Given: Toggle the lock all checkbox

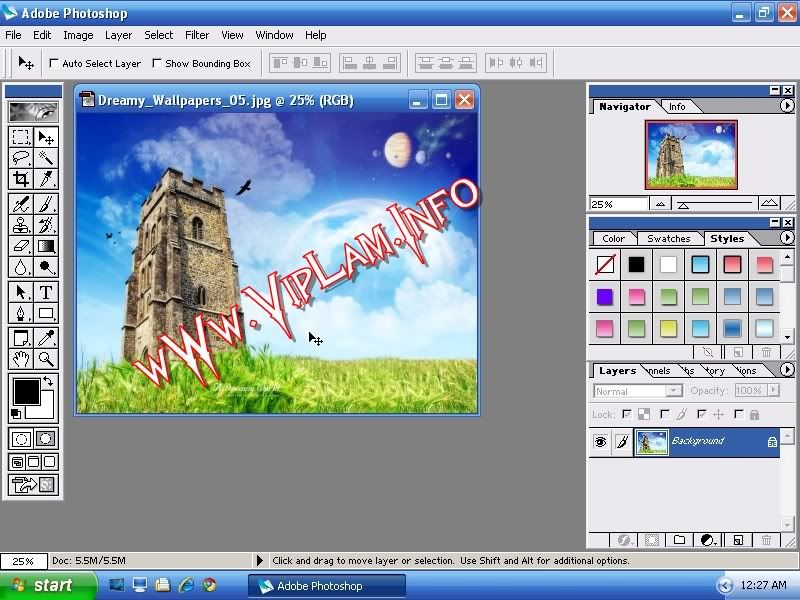Looking at the screenshot, I should pyautogui.click(x=738, y=414).
